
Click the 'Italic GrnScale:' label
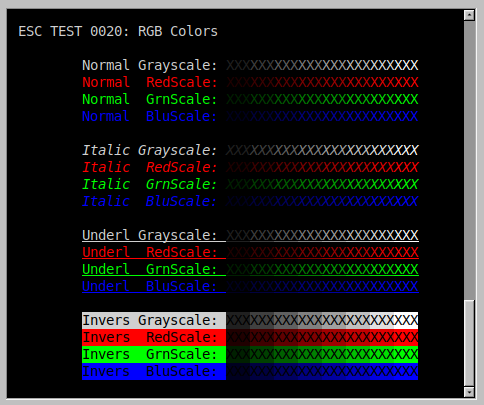(150, 184)
